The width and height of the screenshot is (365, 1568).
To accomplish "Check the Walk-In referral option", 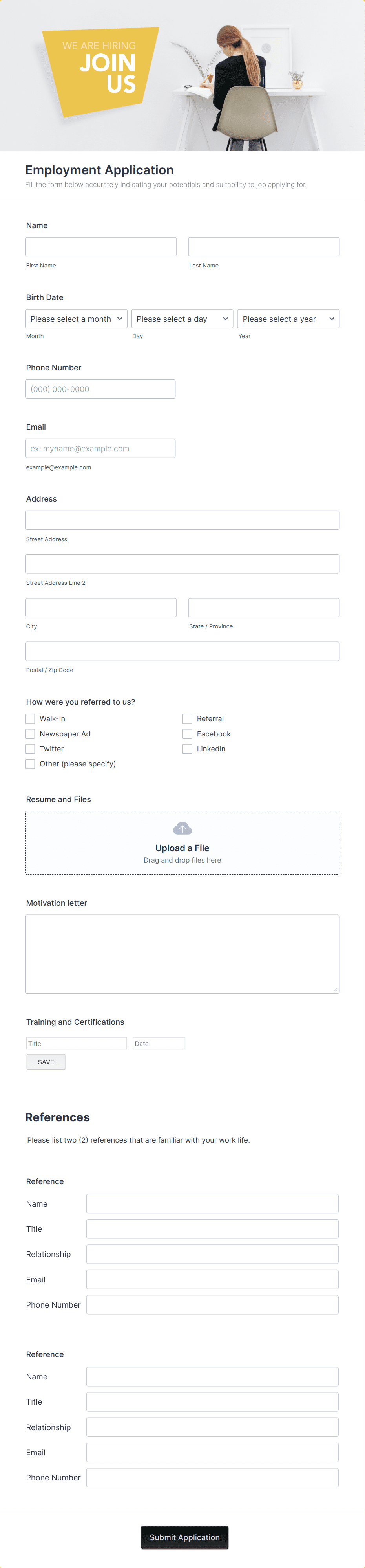I will tap(30, 718).
